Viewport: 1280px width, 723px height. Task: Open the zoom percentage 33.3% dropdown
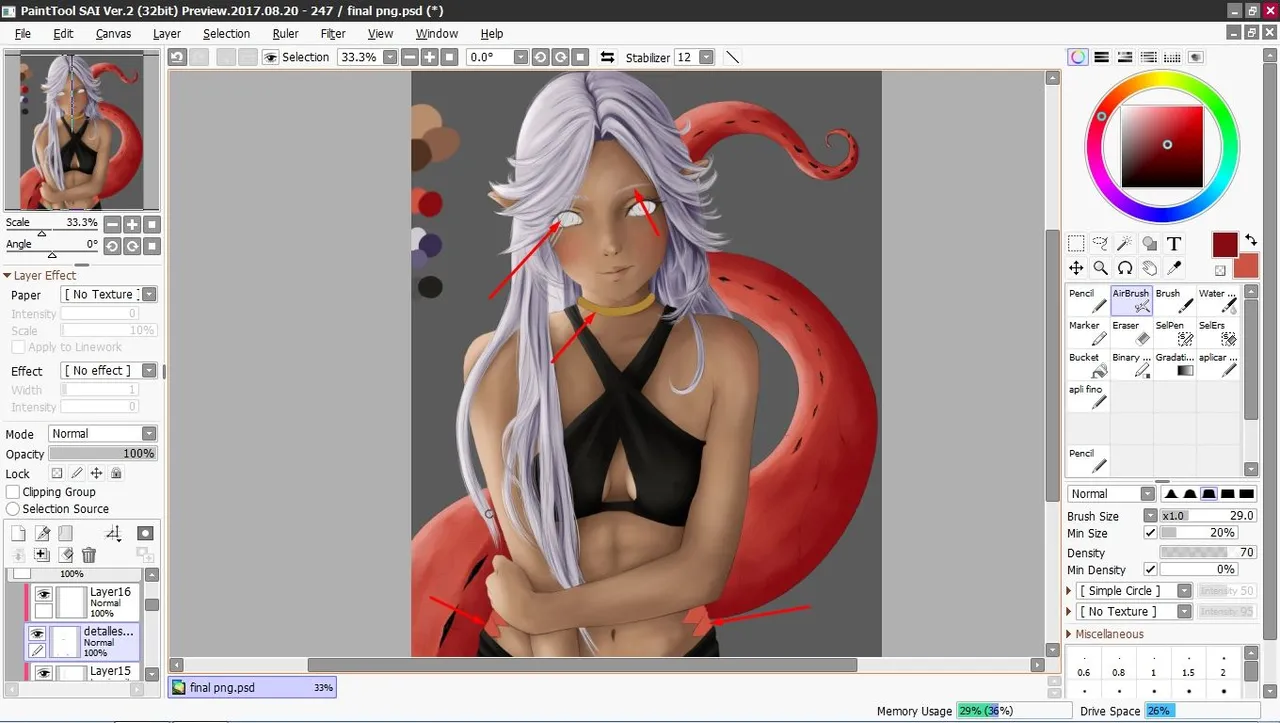(x=390, y=57)
